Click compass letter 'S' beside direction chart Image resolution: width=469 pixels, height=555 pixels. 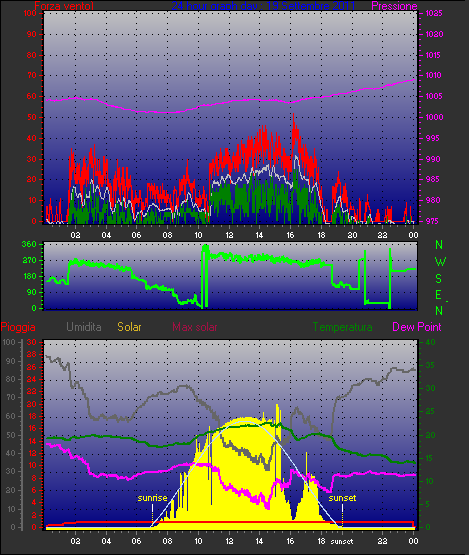[x=439, y=279]
